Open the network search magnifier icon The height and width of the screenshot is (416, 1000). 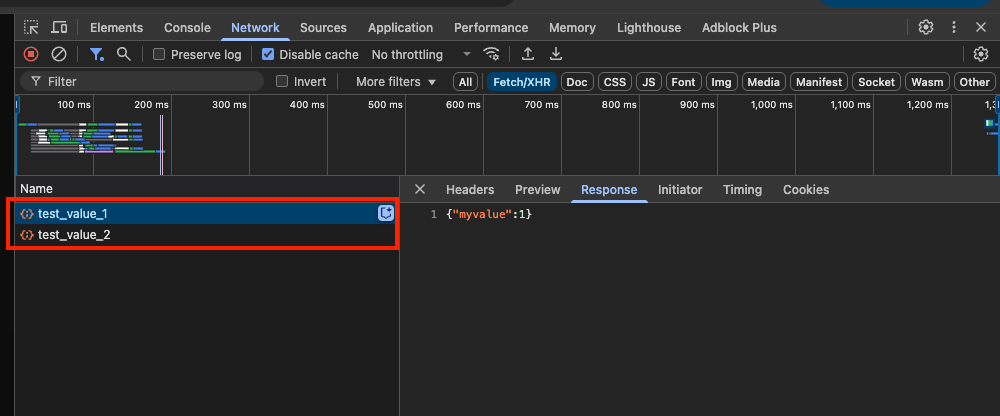124,54
